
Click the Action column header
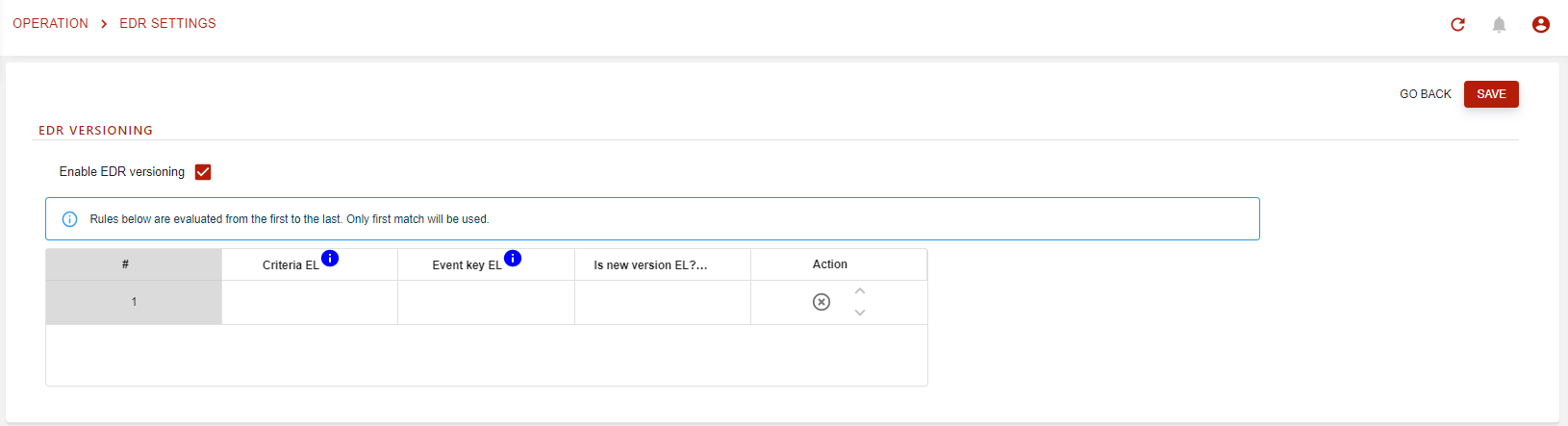(839, 264)
